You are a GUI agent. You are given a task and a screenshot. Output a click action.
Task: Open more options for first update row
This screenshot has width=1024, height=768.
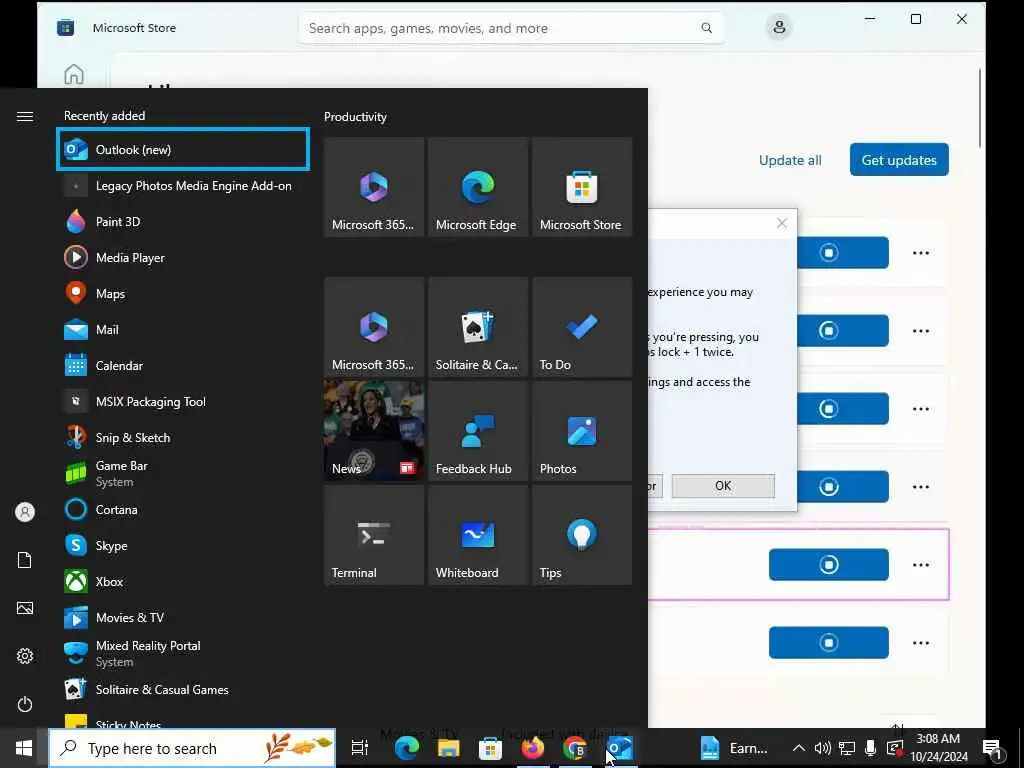coord(921,253)
